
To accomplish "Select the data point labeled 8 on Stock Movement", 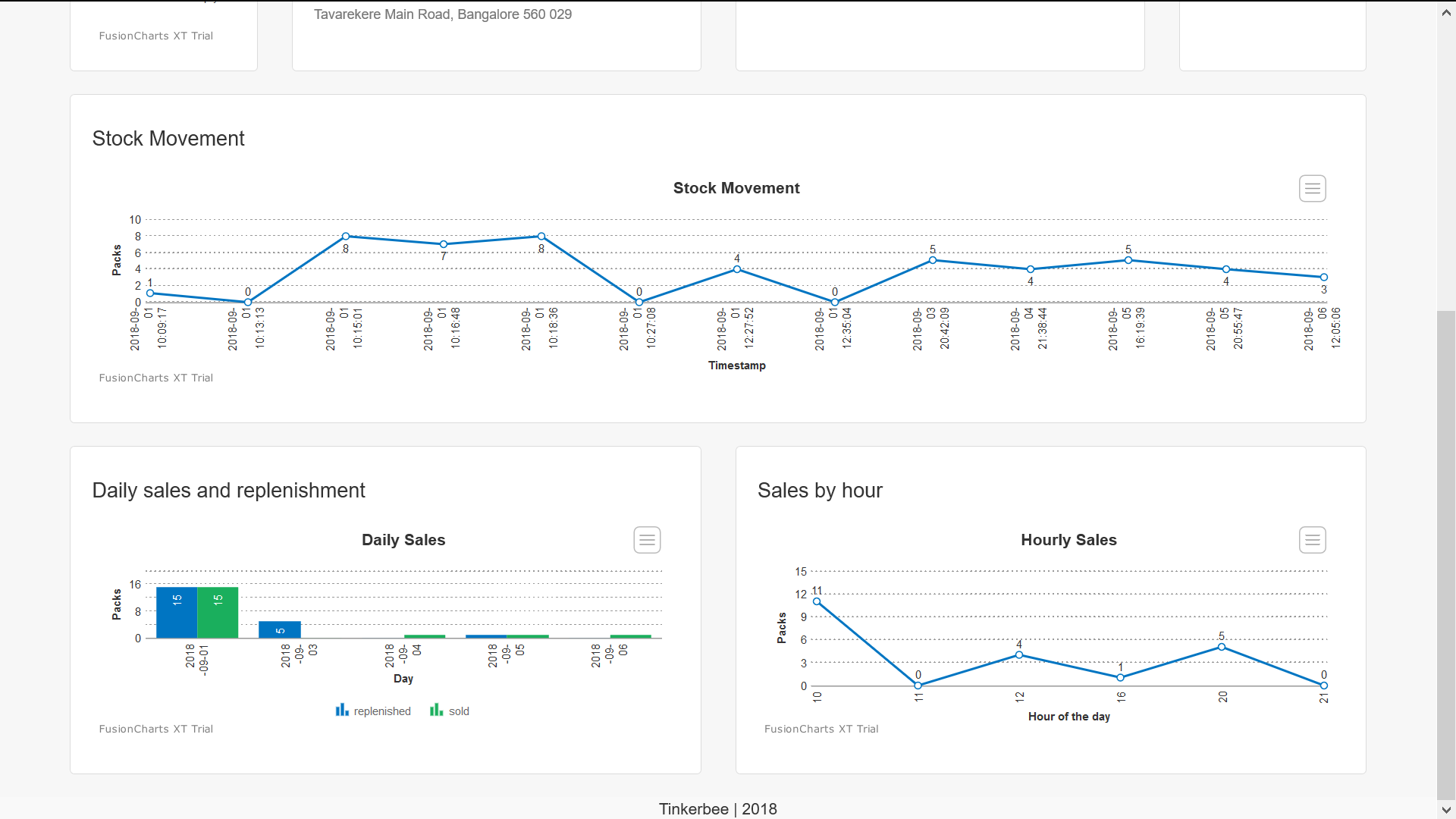I will pyautogui.click(x=347, y=236).
